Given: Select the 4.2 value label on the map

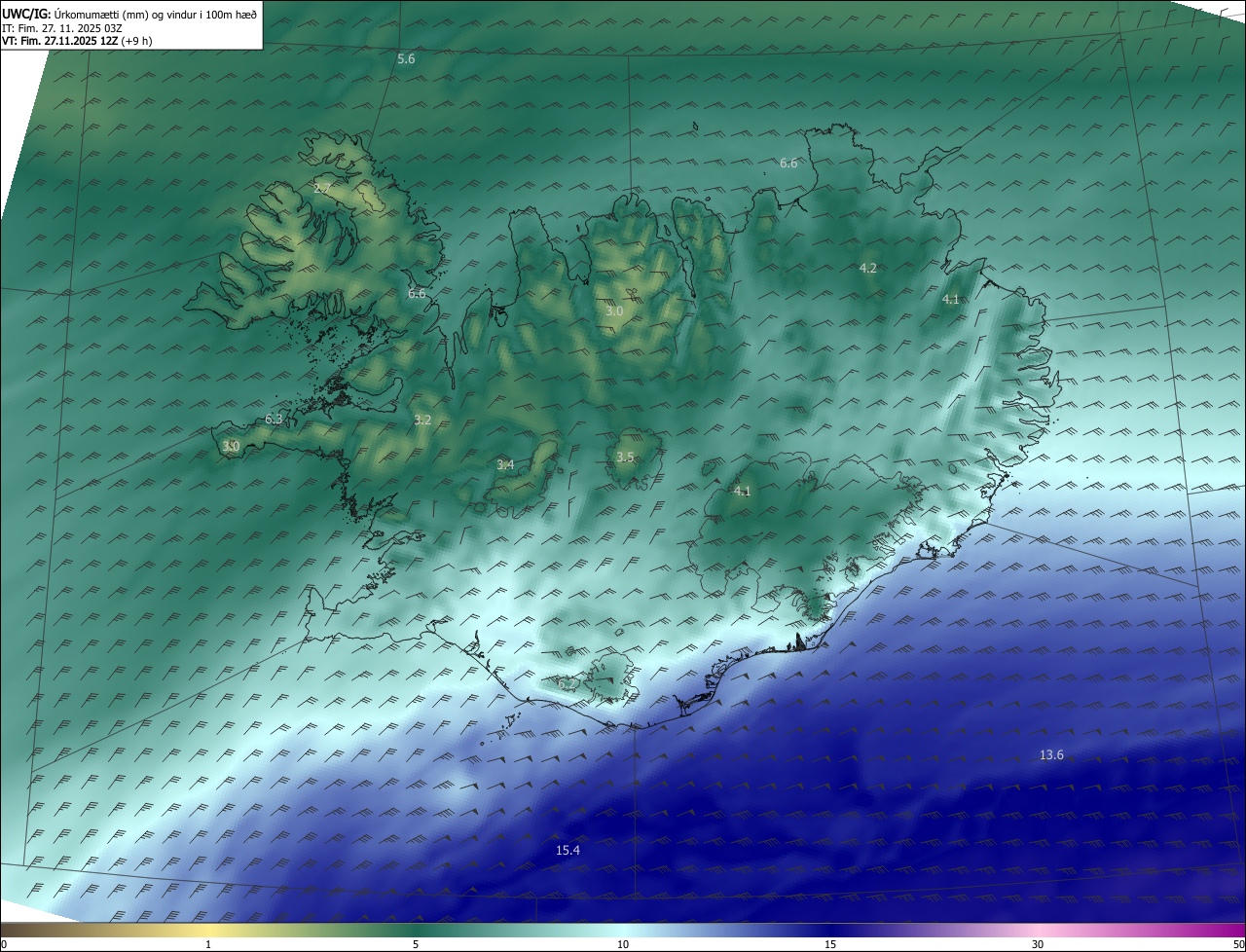Looking at the screenshot, I should click(867, 268).
